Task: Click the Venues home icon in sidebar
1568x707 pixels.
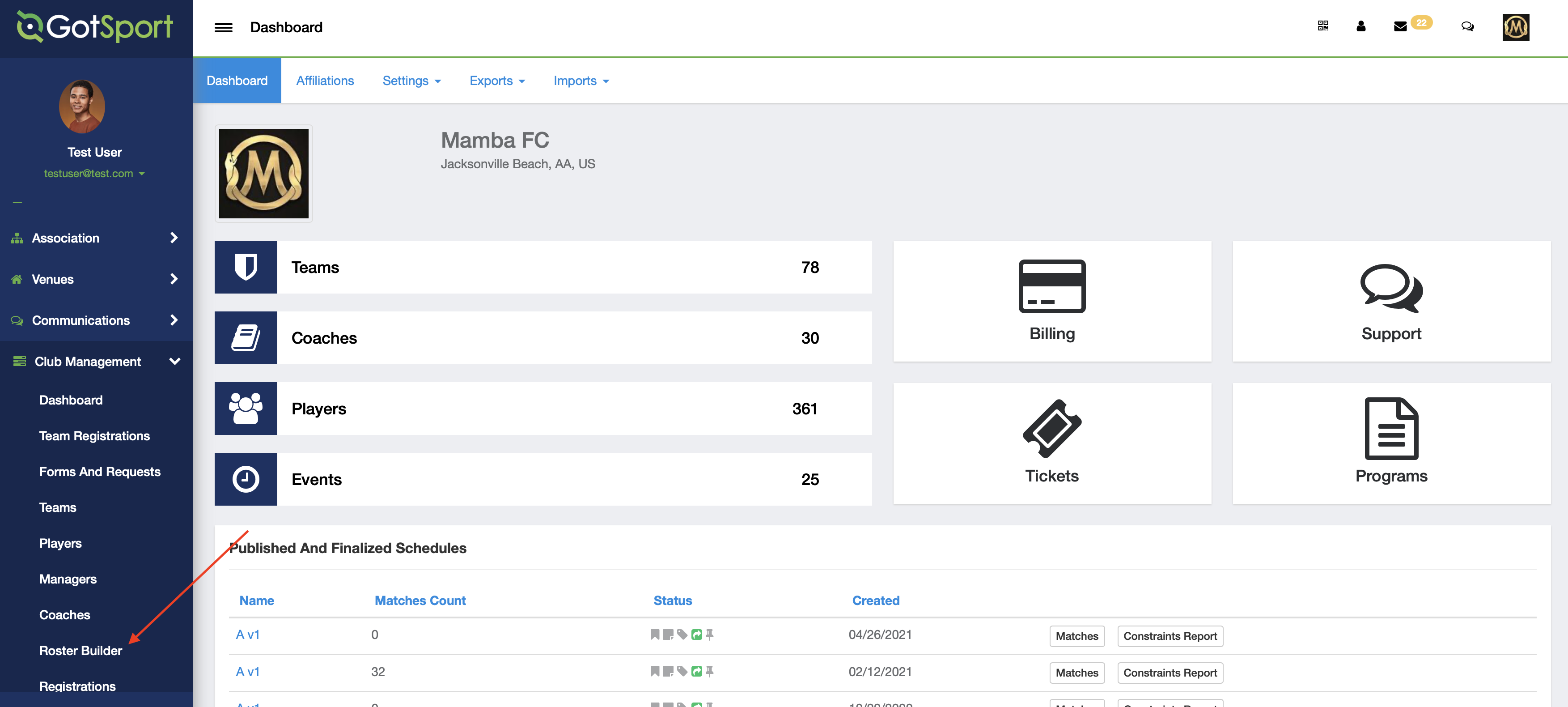Action: [17, 280]
